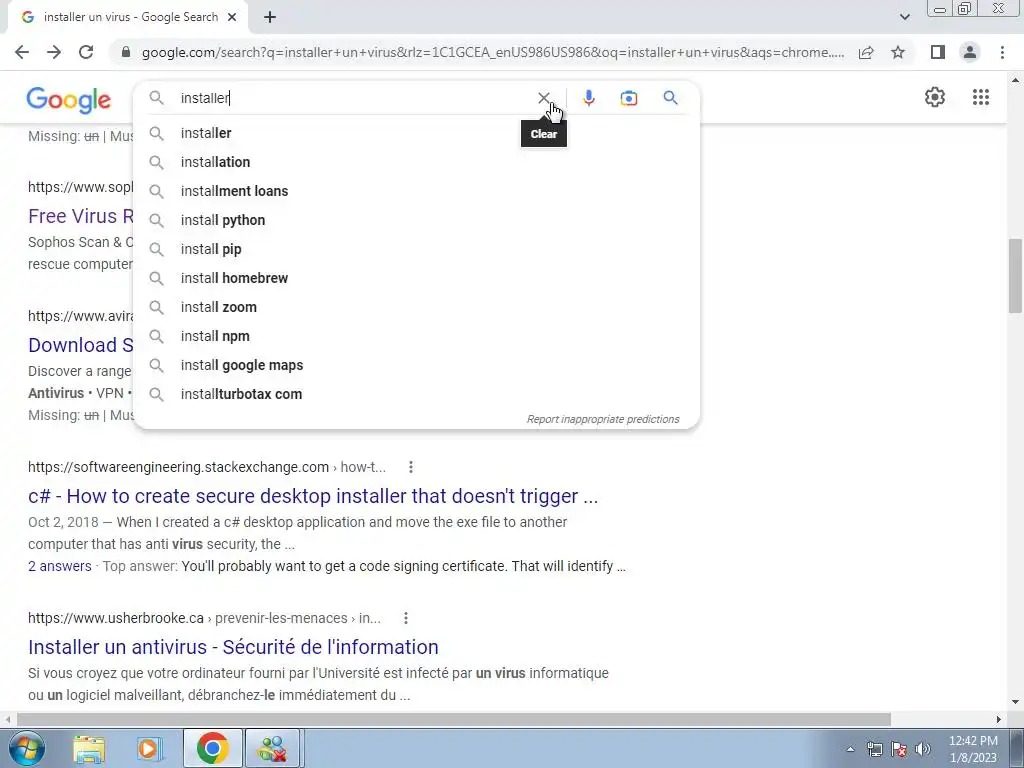Screen dimensions: 1024x768
Task: Open a new browser tab
Action: tap(270, 18)
